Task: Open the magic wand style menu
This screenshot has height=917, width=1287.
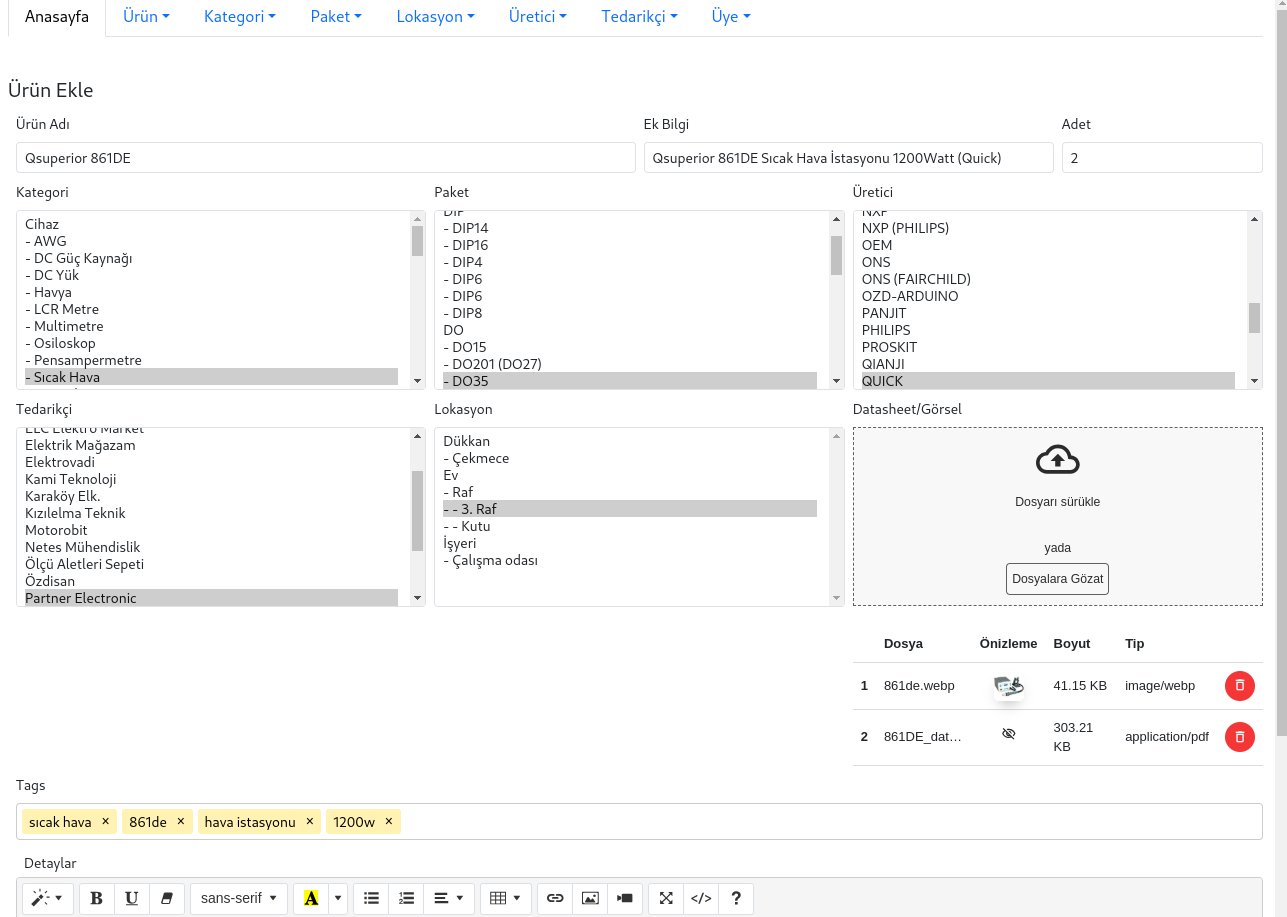Action: pos(47,898)
